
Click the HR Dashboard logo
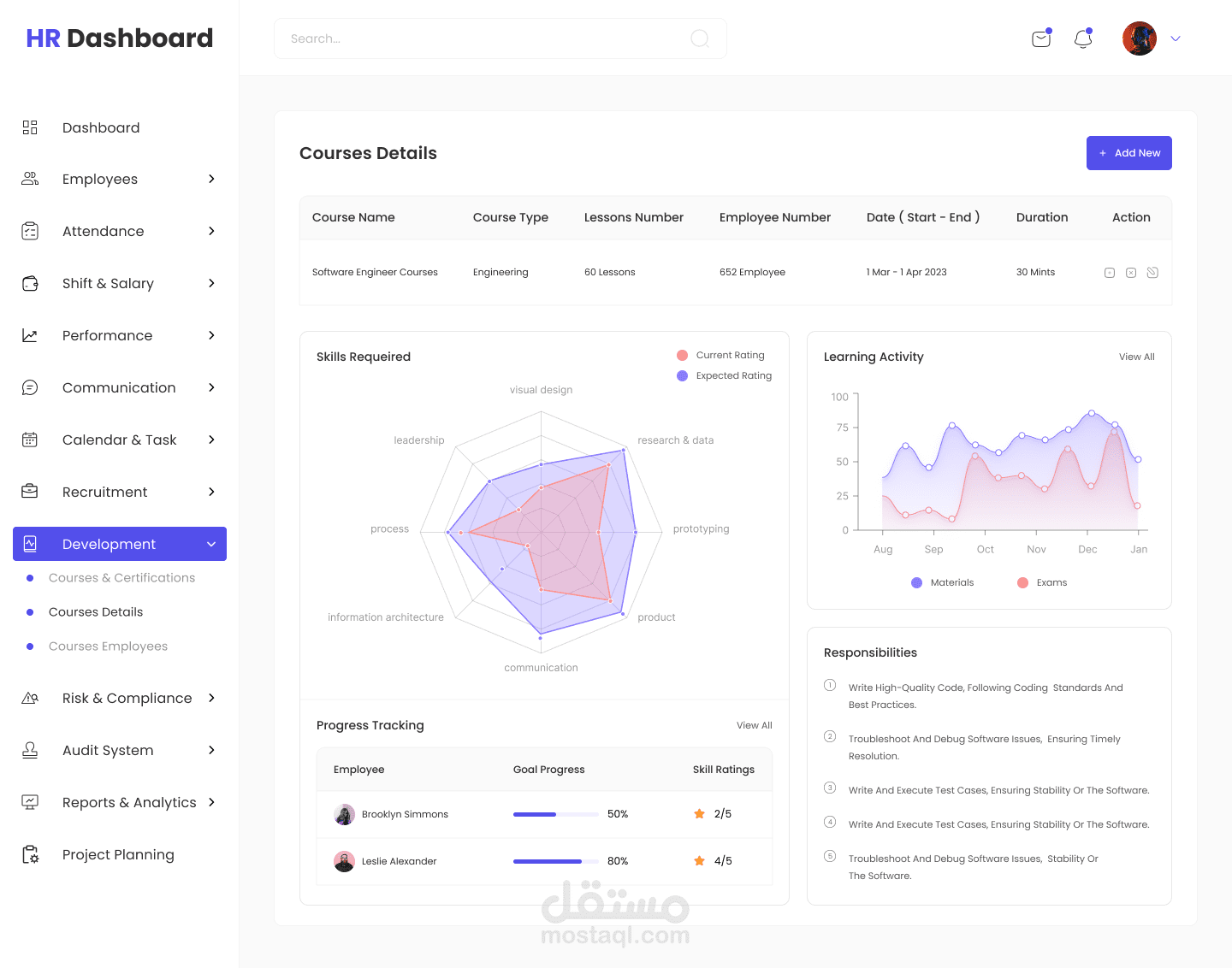(120, 38)
